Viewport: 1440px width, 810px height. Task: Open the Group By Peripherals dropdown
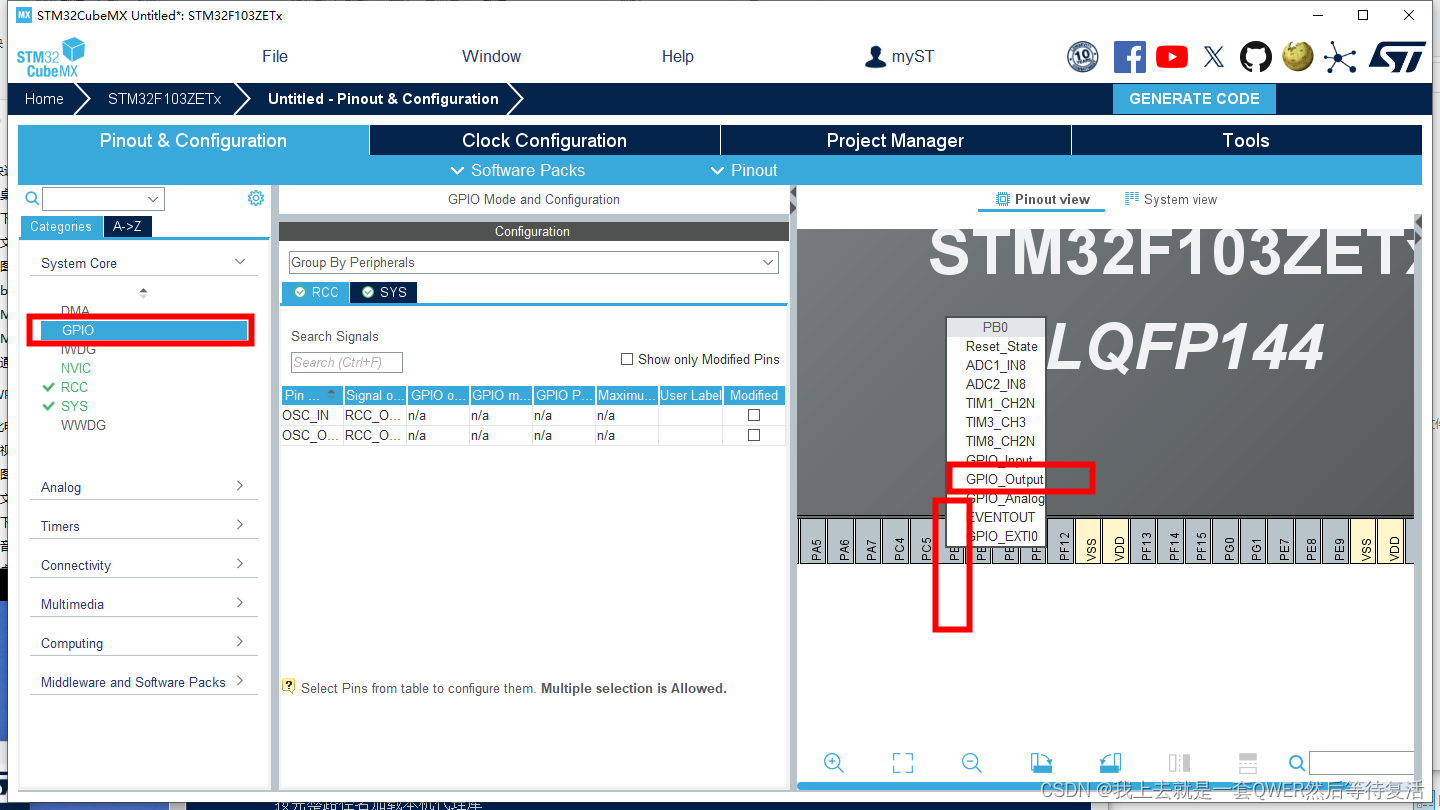(x=533, y=262)
